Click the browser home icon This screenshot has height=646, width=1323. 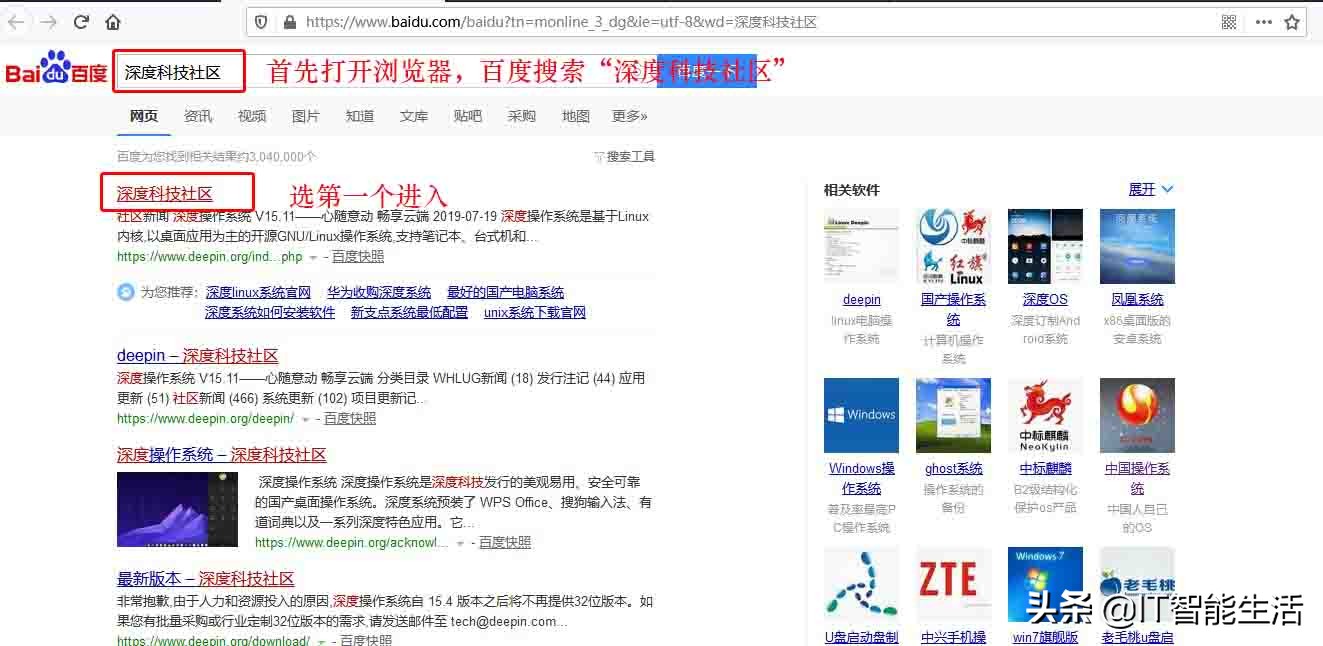click(113, 20)
